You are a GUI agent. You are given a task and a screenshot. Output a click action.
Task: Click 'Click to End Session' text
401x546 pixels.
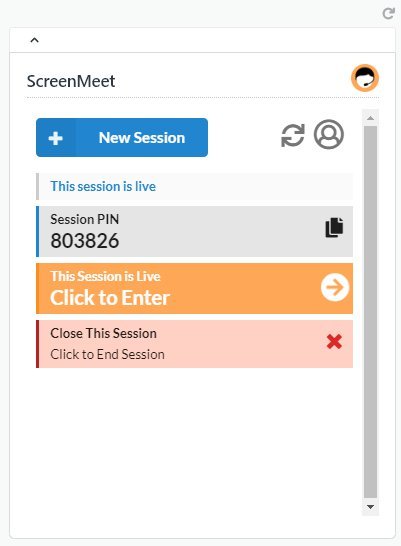click(x=107, y=354)
